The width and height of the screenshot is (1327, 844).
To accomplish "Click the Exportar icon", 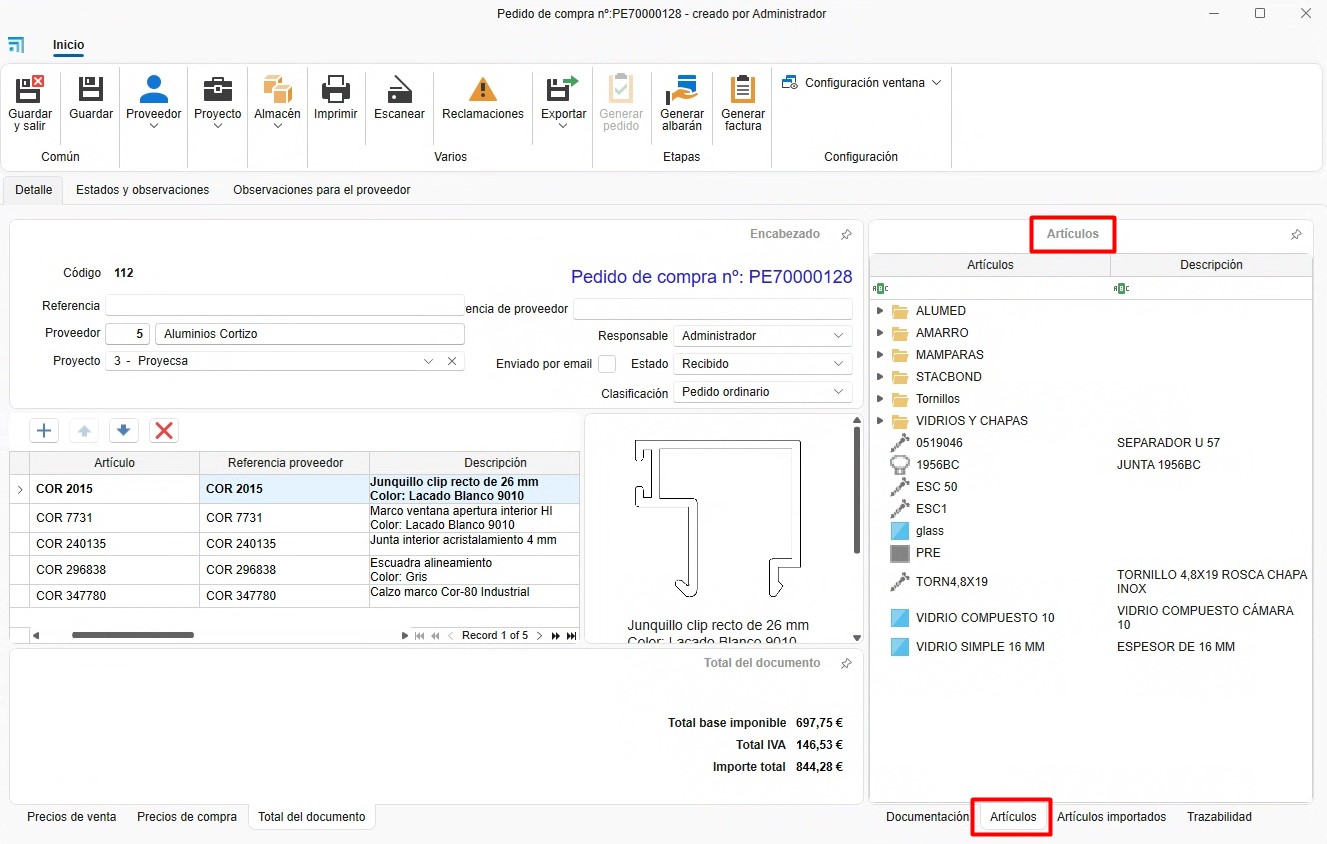I will [x=563, y=89].
